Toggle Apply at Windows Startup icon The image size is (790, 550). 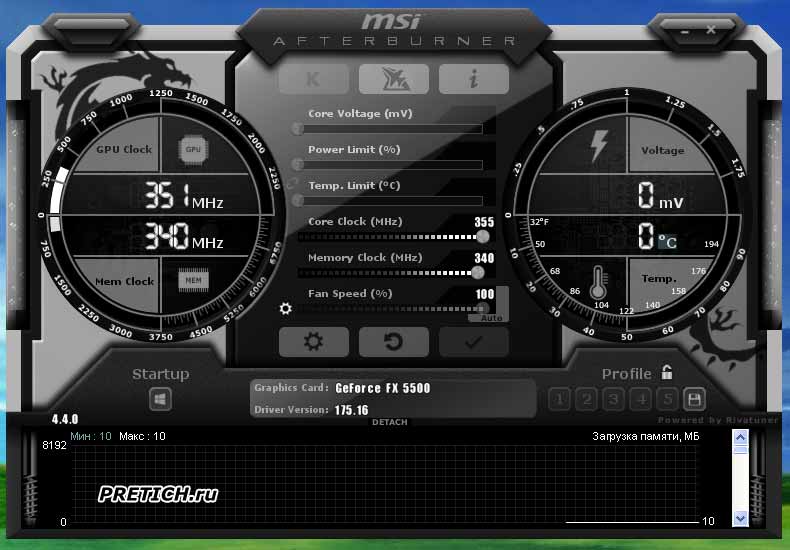[x=160, y=399]
